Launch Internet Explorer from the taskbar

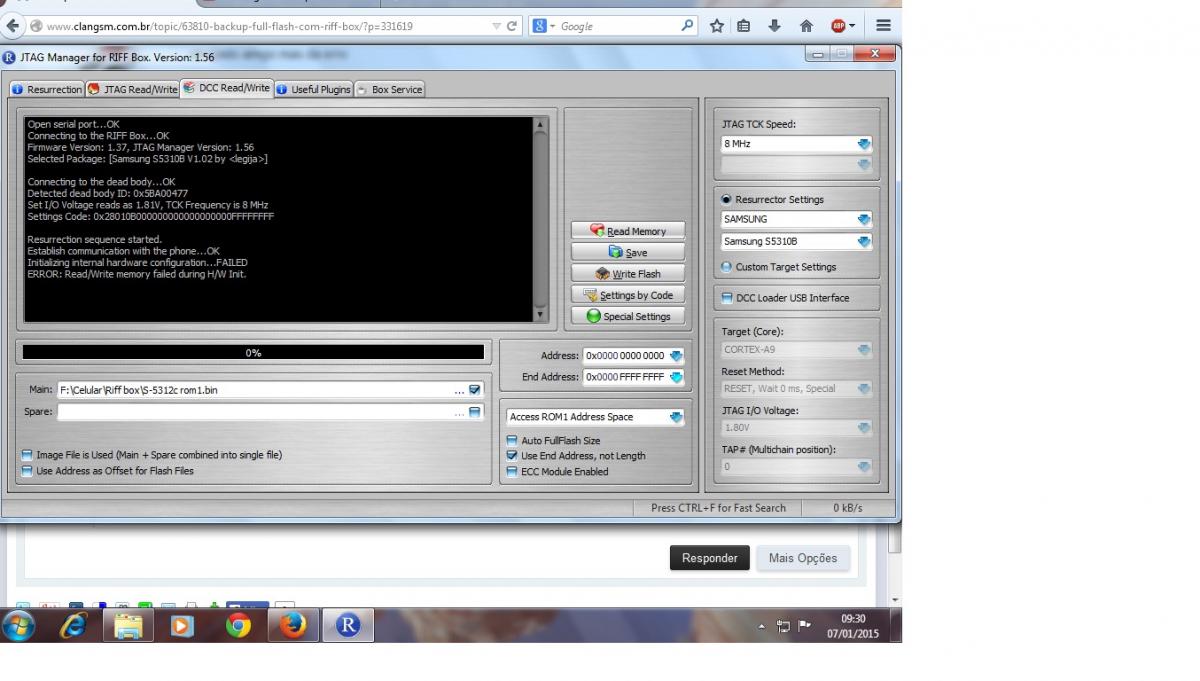click(x=75, y=626)
